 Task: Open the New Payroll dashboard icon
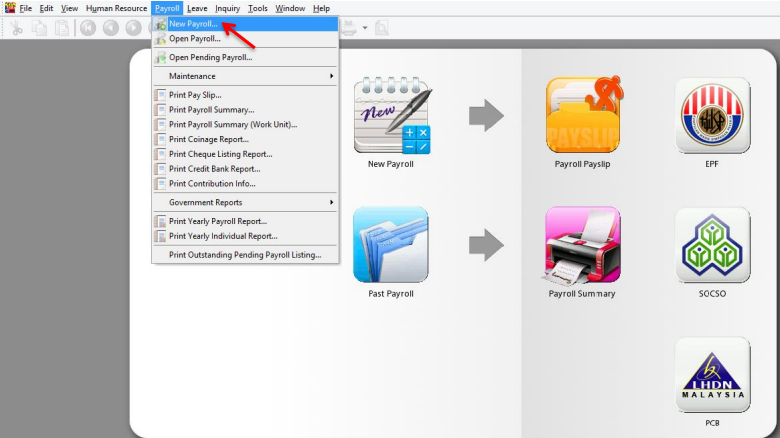click(391, 115)
